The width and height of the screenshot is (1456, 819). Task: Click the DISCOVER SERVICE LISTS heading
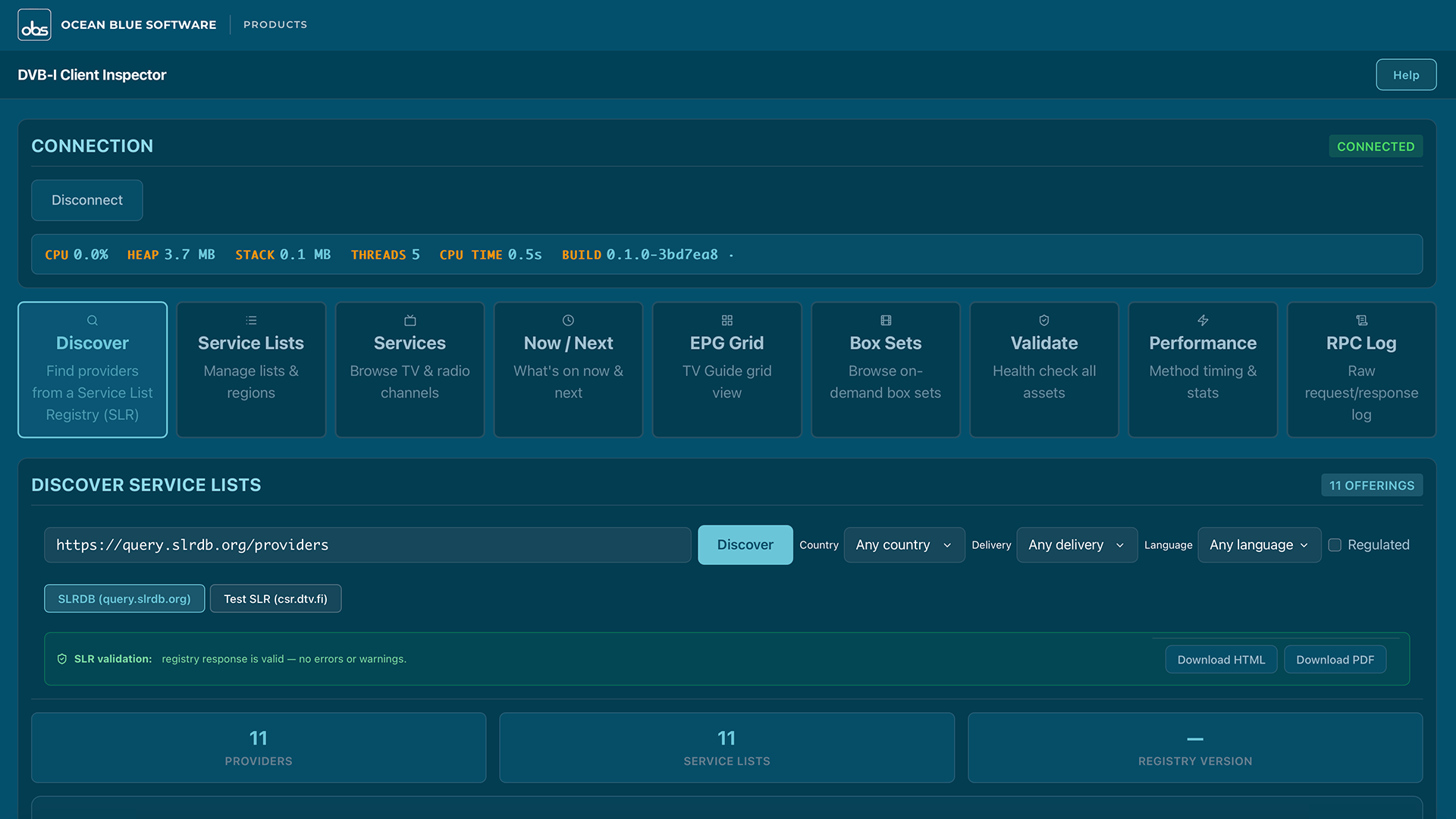tap(146, 485)
